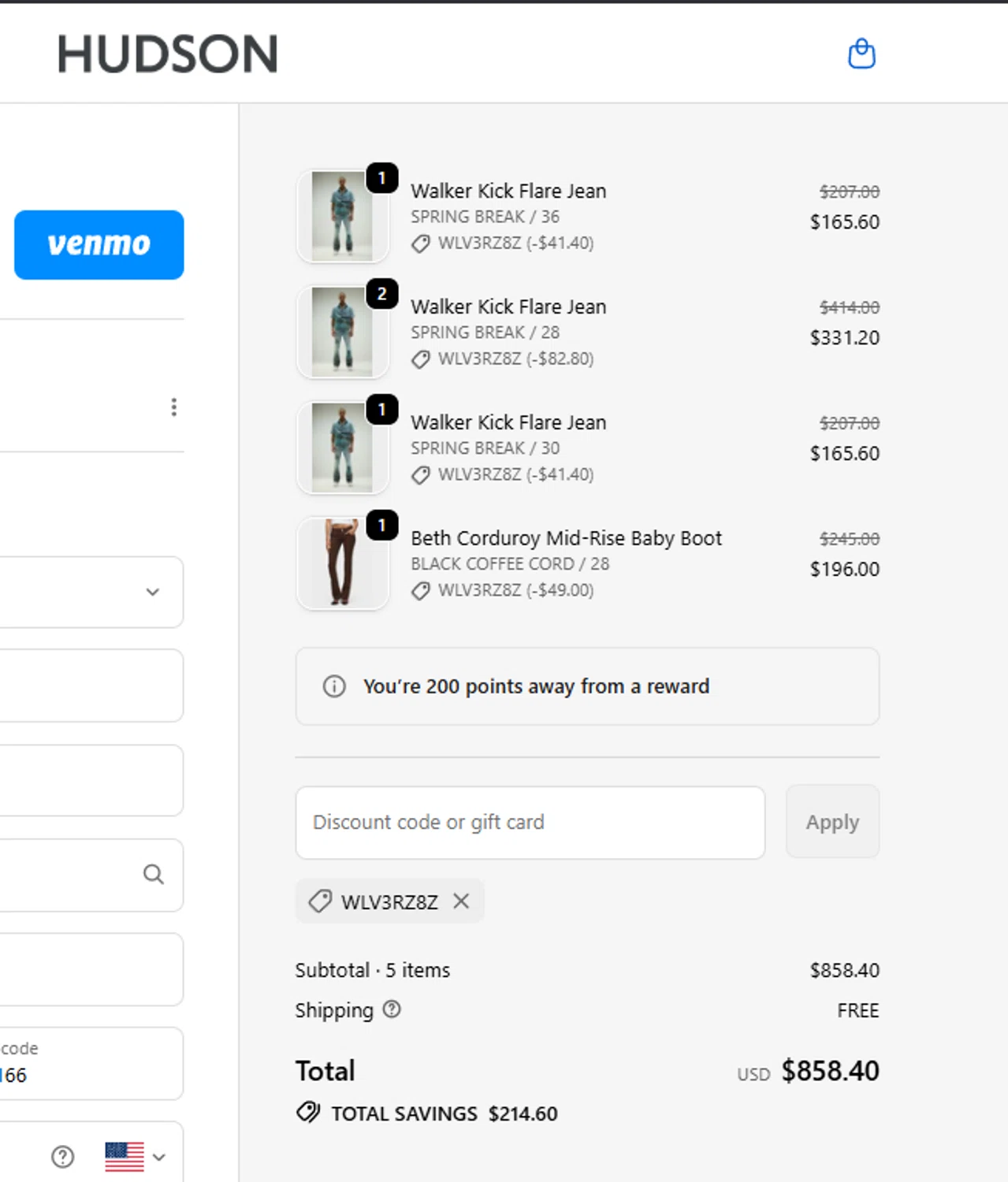
Task: Click the size 28 Walker jean thumbnail
Action: [342, 332]
